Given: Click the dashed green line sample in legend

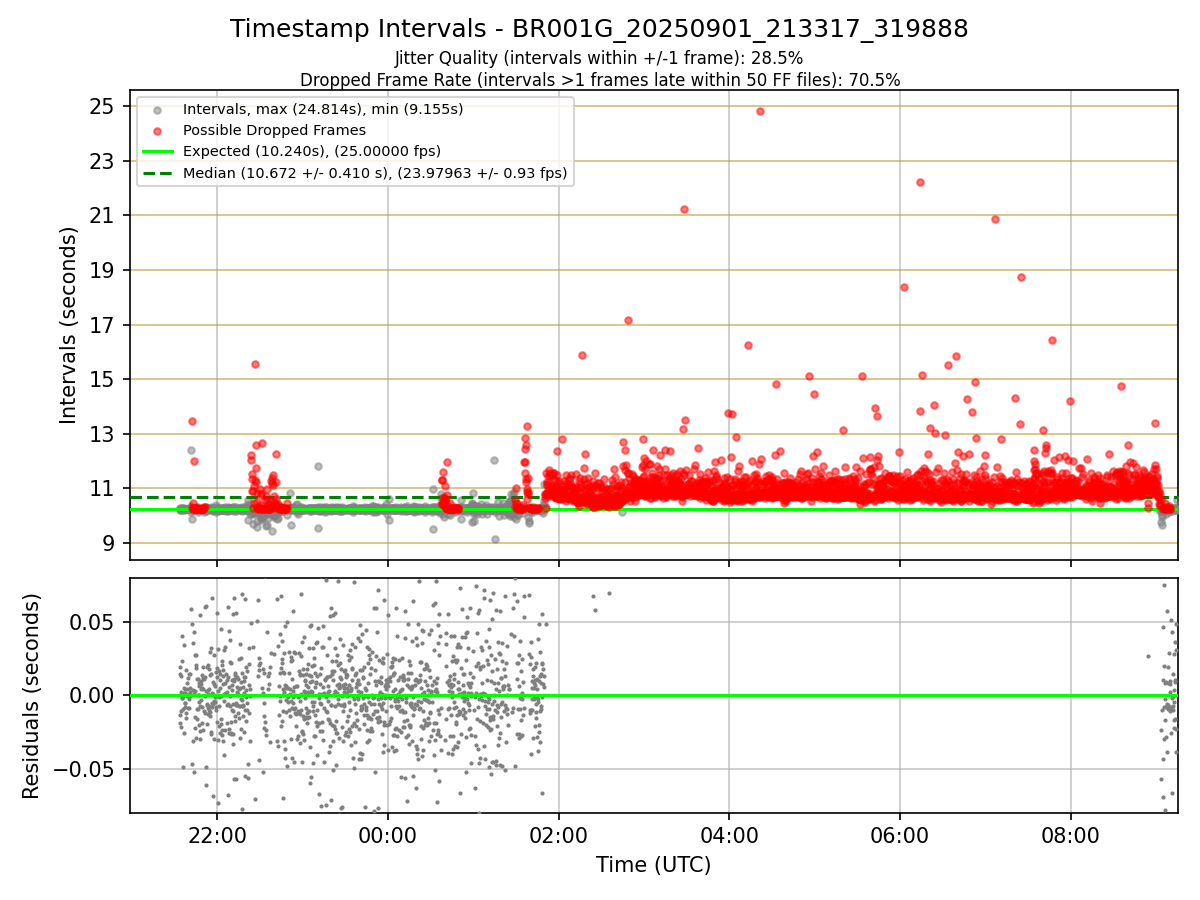Looking at the screenshot, I should click(x=156, y=173).
